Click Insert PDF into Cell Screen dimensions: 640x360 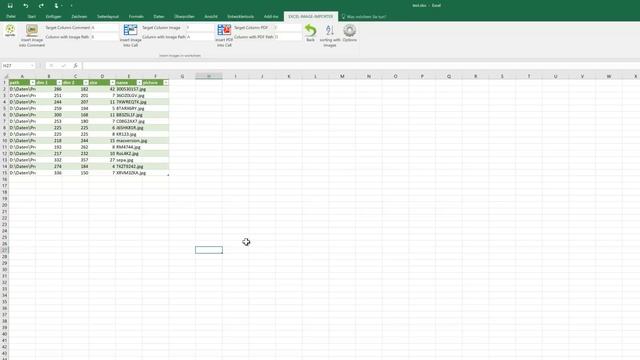(x=224, y=36)
